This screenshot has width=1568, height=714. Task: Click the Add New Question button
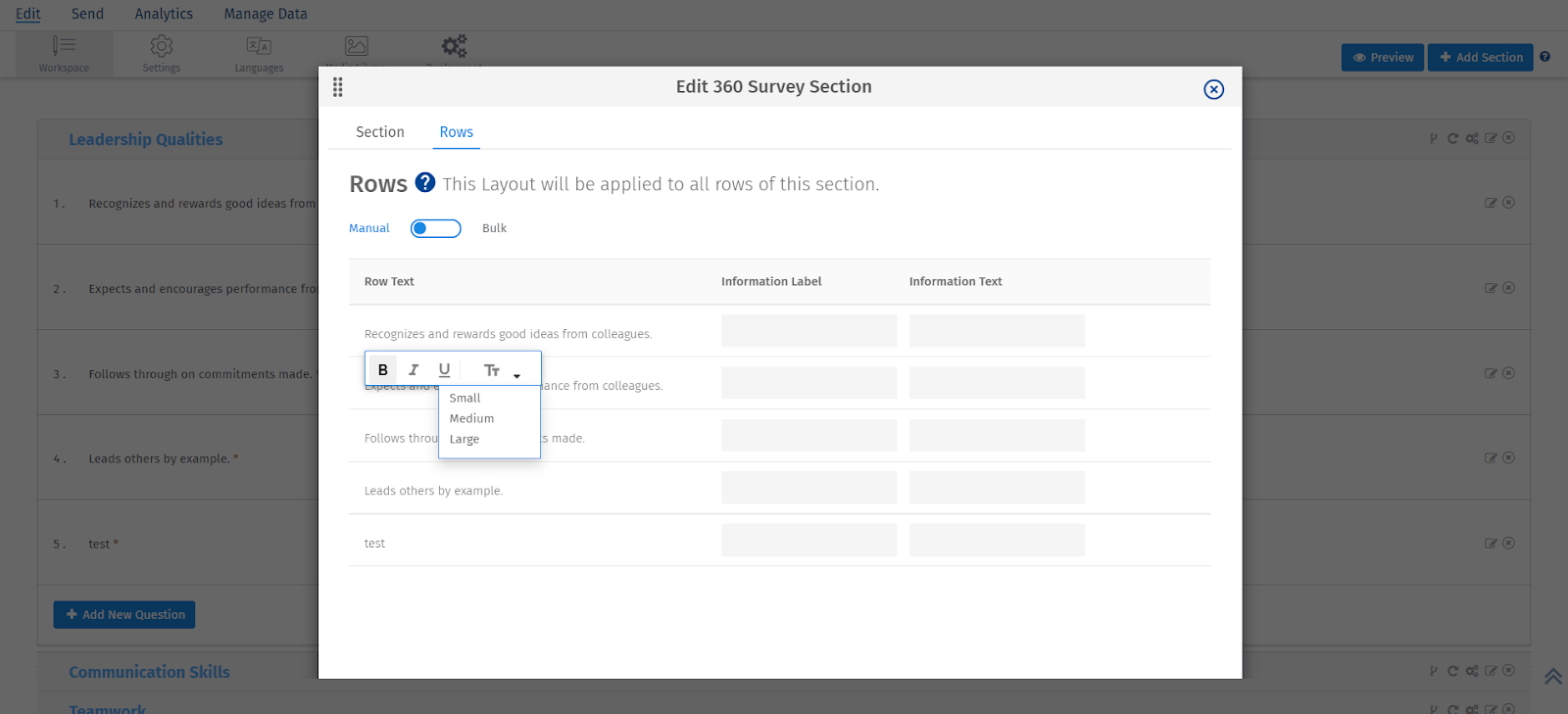point(124,615)
